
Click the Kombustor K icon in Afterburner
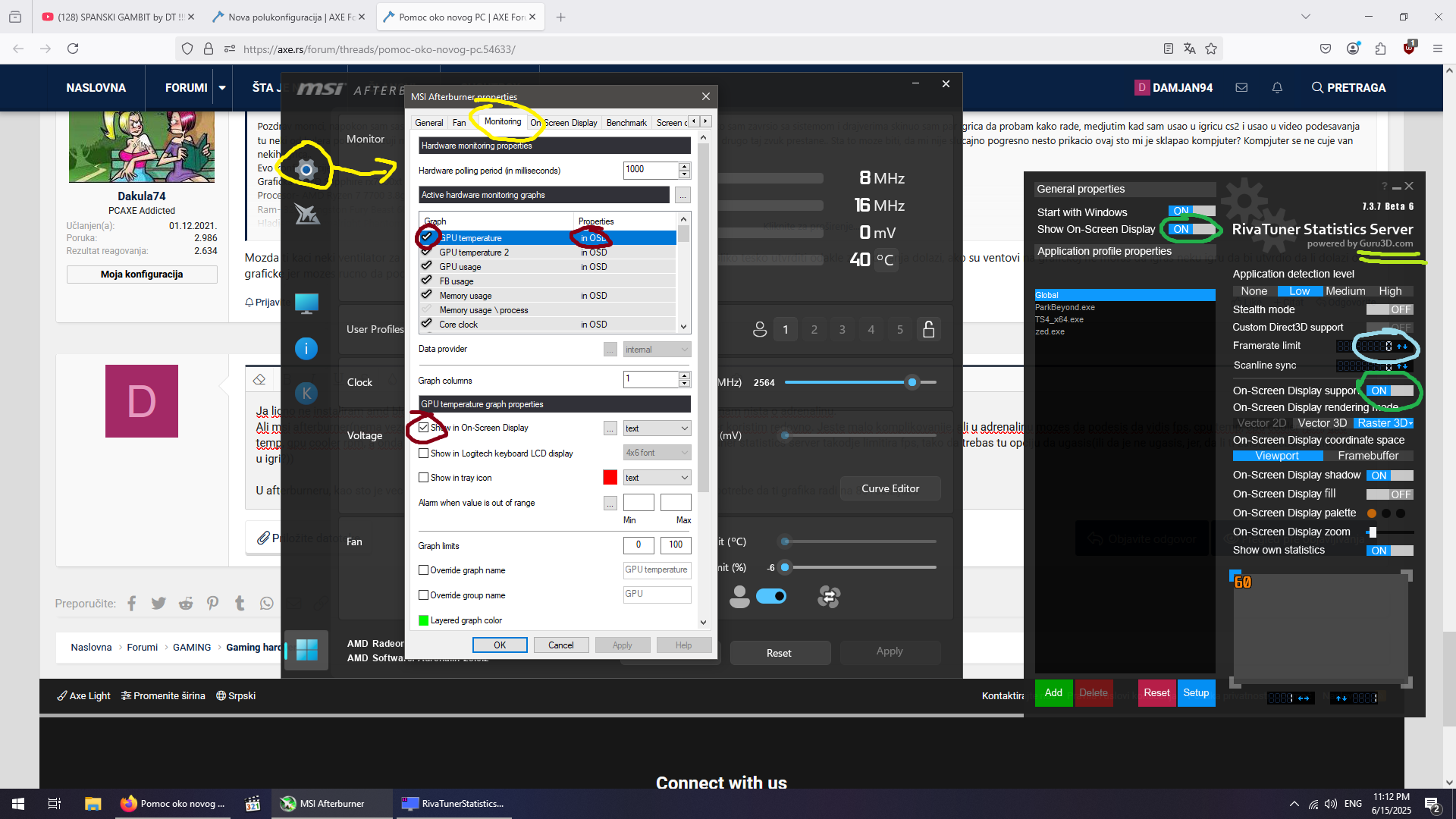tap(306, 393)
